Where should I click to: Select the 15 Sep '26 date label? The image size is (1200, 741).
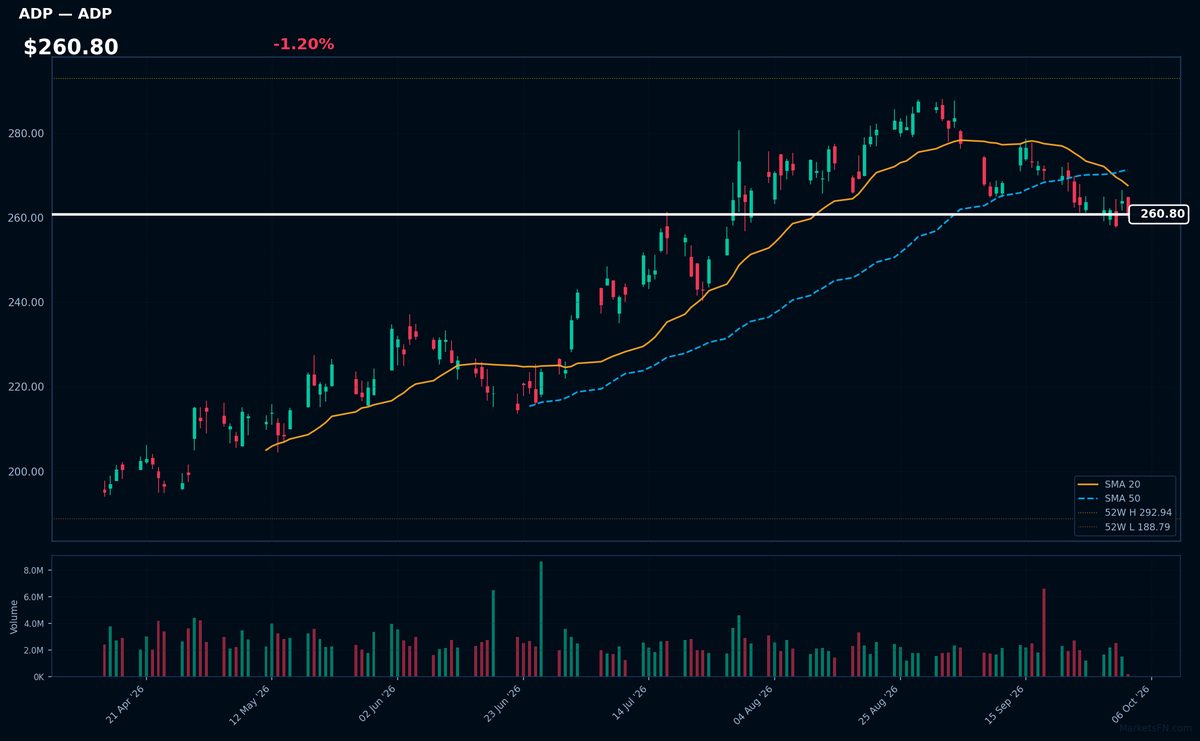click(x=1006, y=705)
